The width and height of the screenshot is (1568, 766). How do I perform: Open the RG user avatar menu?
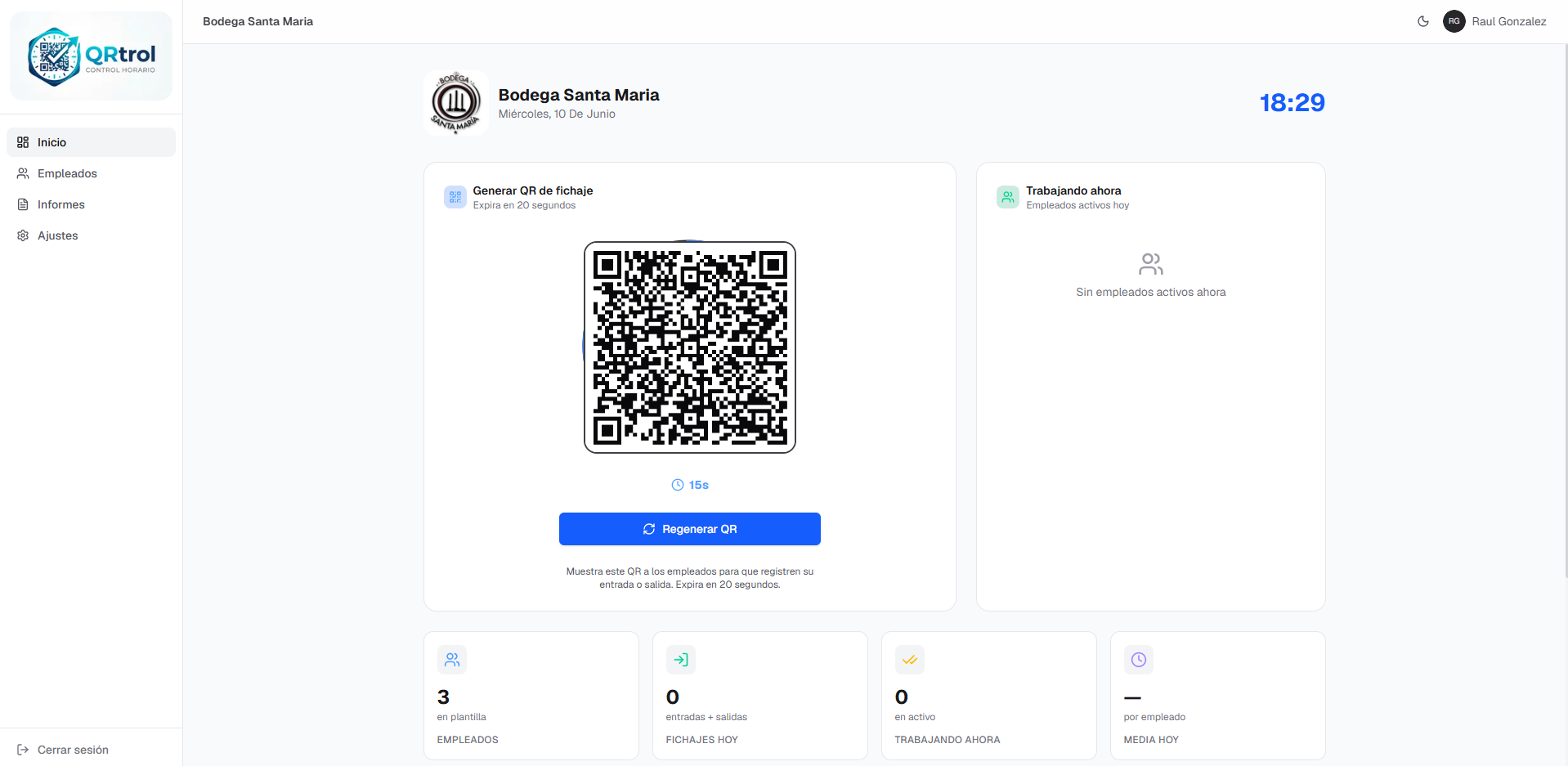click(x=1454, y=21)
